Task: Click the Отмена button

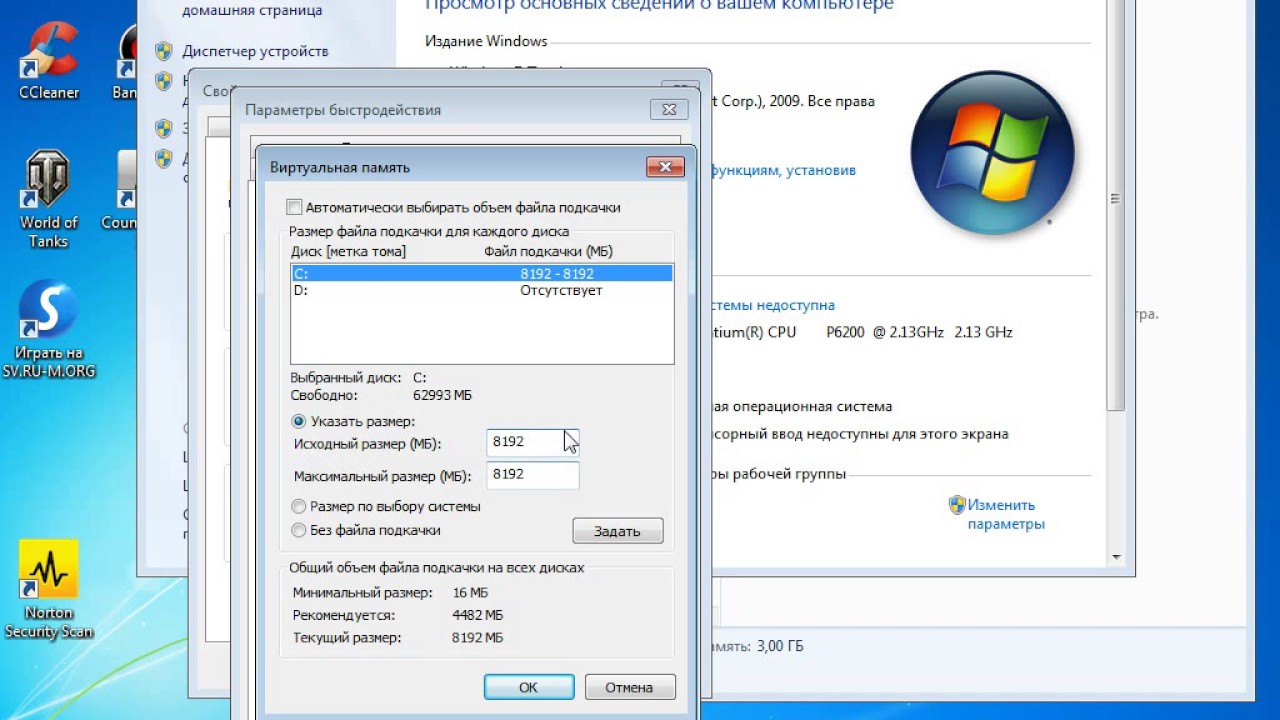Action: click(629, 687)
